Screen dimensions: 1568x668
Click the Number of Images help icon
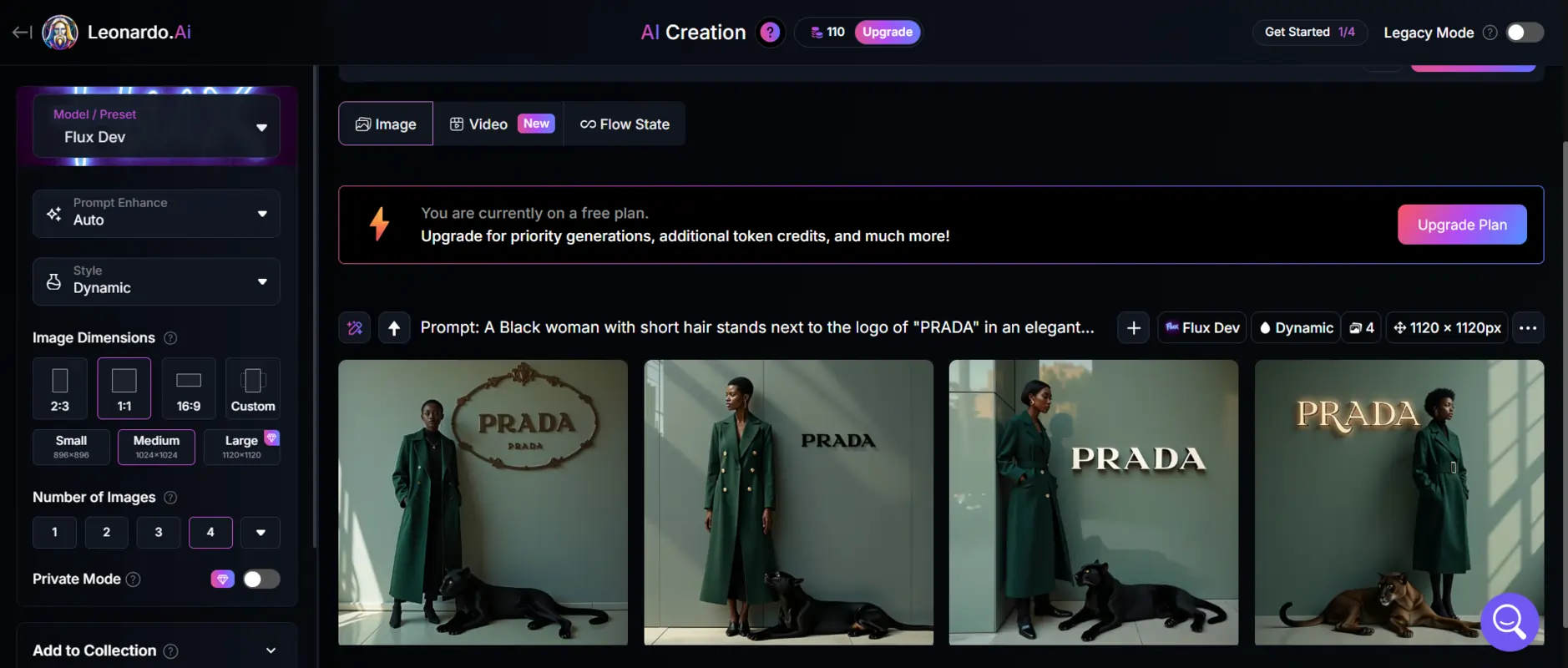170,498
